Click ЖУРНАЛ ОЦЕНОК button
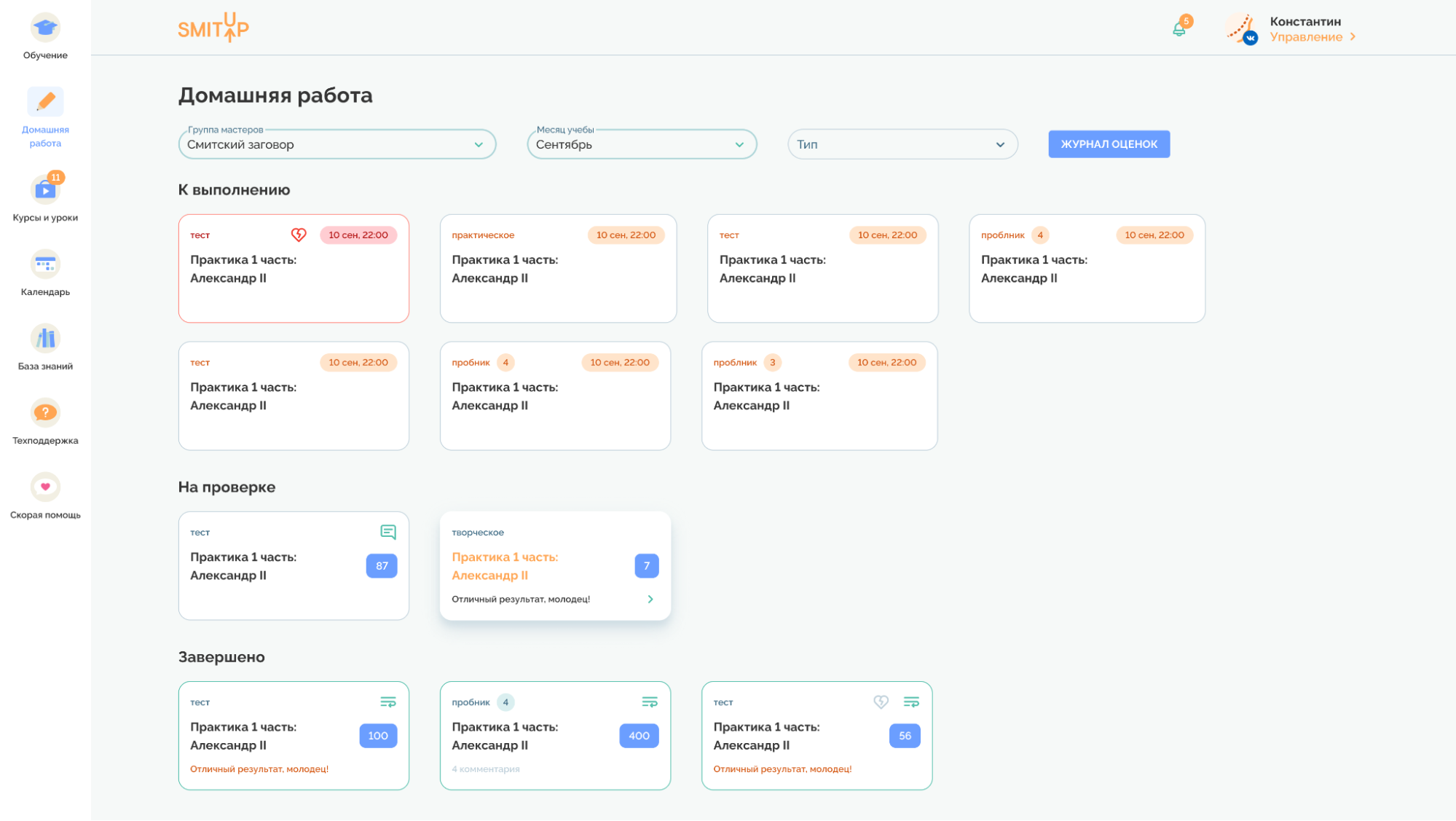1456x821 pixels. click(x=1109, y=144)
